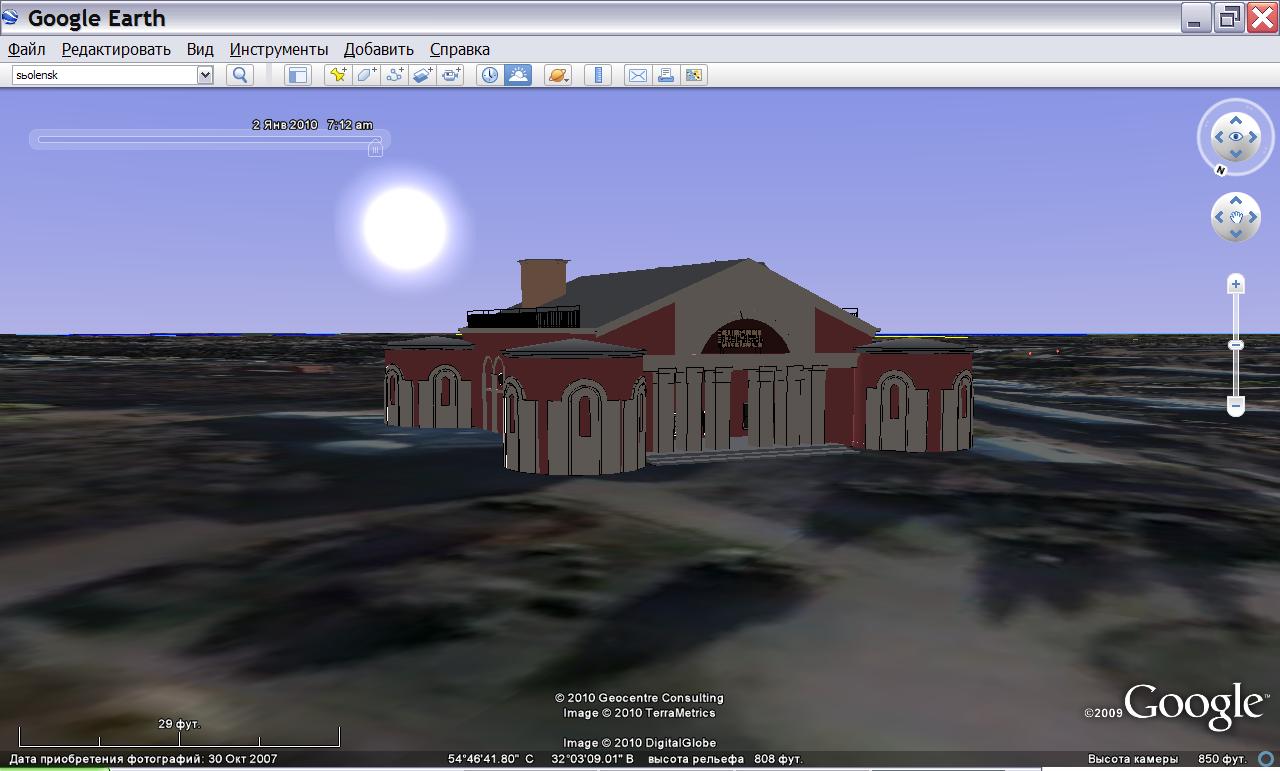Click 'Image © 2010 TerraMetrics' attribution
This screenshot has width=1280, height=771.
point(639,713)
